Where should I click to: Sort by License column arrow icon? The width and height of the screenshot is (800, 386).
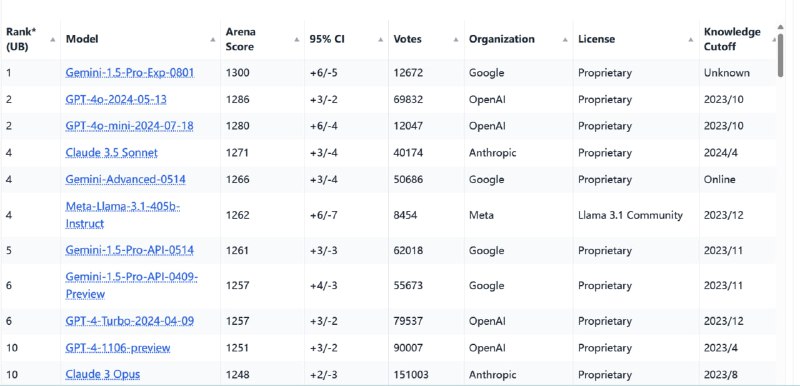[691, 40]
